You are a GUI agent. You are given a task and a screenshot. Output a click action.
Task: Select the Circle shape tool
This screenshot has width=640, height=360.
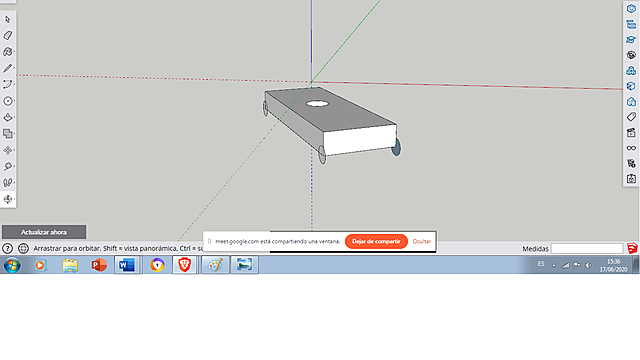[x=8, y=101]
